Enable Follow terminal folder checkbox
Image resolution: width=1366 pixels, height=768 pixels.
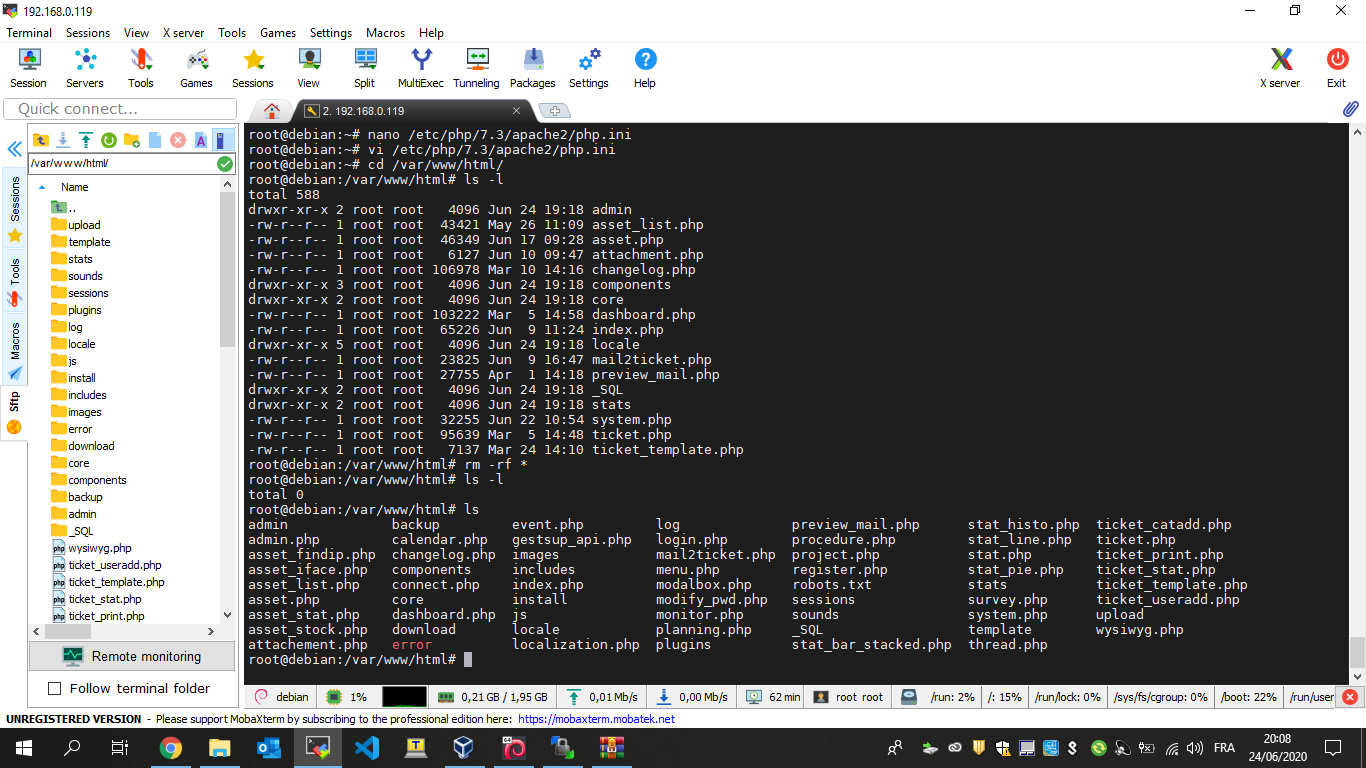point(55,688)
